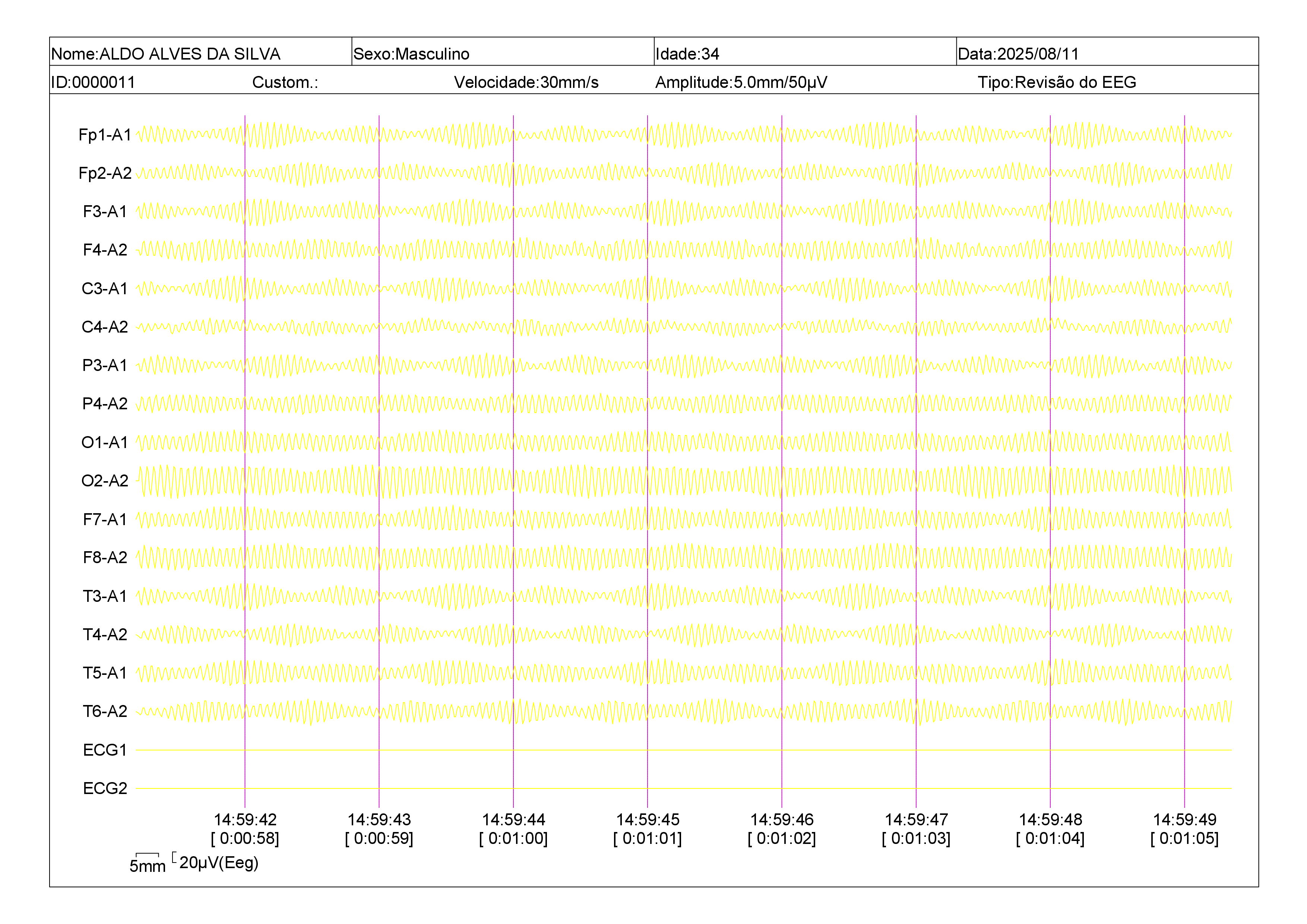
Task: Select the T5-A1 channel label
Action: coord(105,673)
